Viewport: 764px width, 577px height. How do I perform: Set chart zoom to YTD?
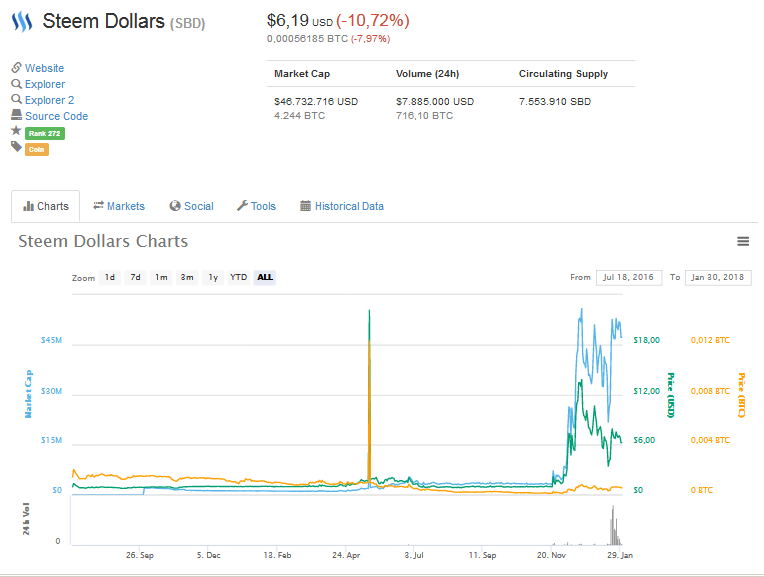pyautogui.click(x=239, y=277)
